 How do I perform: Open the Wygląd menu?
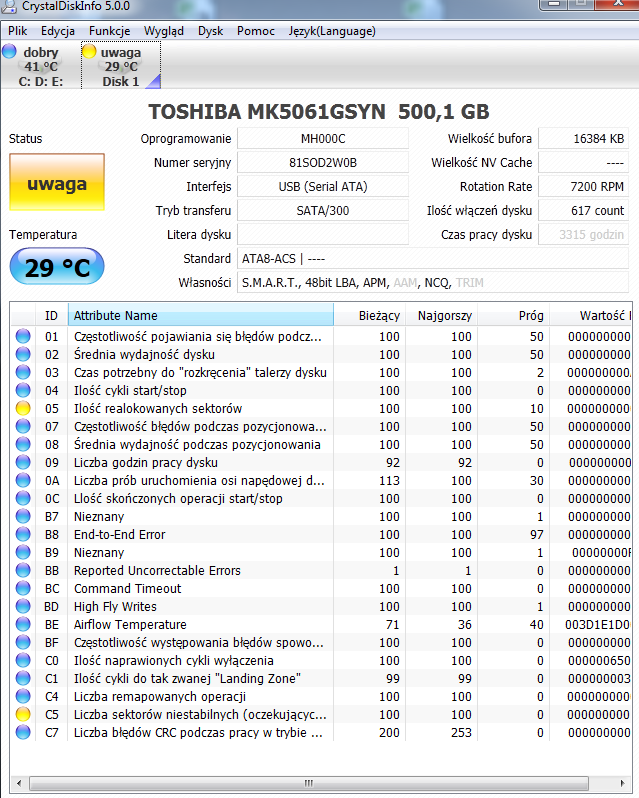163,31
